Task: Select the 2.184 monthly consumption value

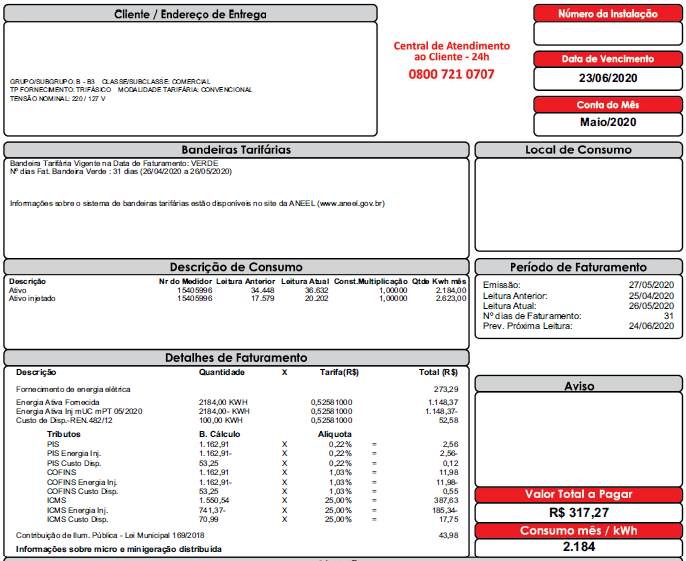Action: pyautogui.click(x=578, y=547)
